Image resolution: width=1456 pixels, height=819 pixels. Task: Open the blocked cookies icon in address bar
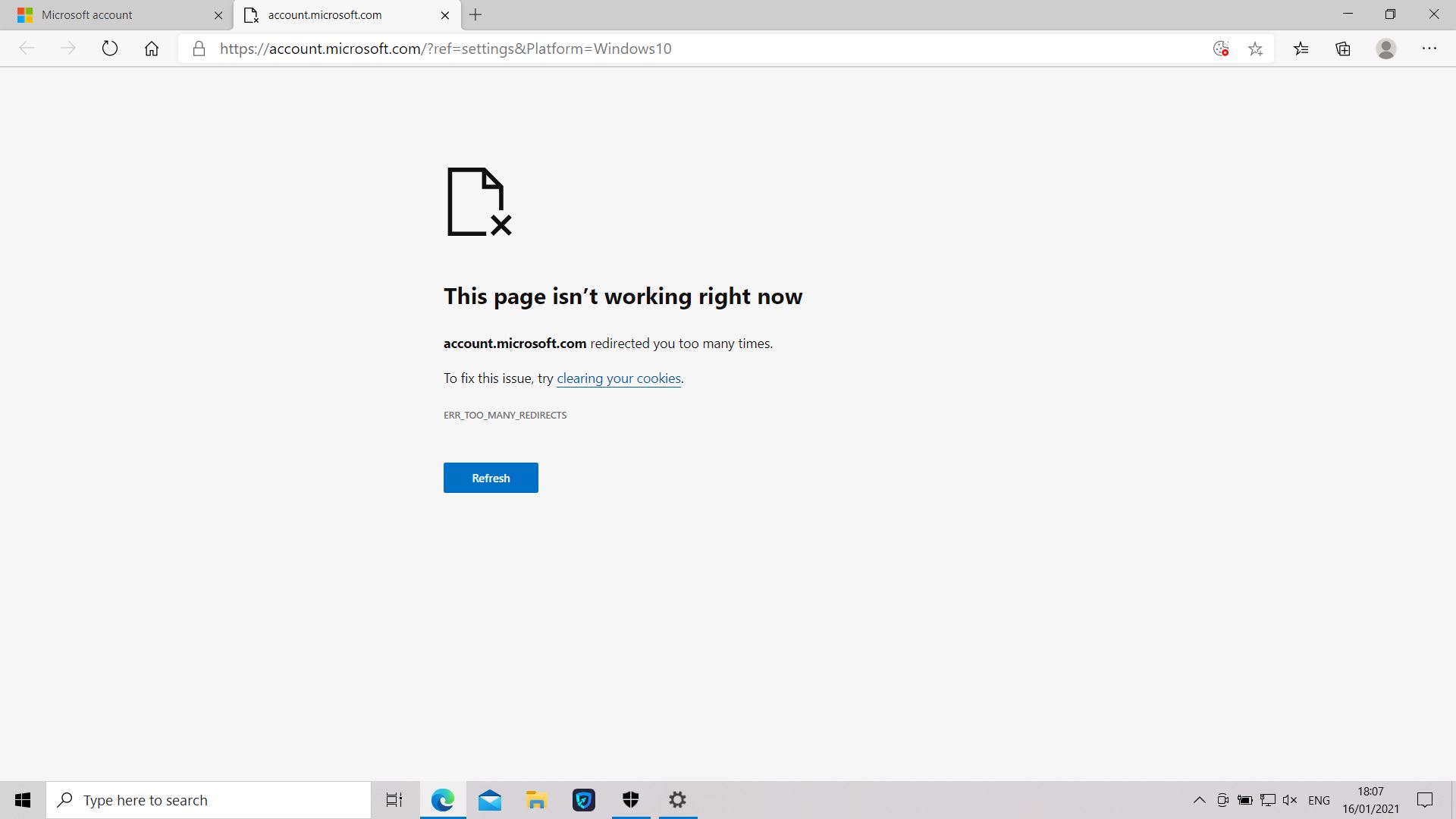point(1221,49)
